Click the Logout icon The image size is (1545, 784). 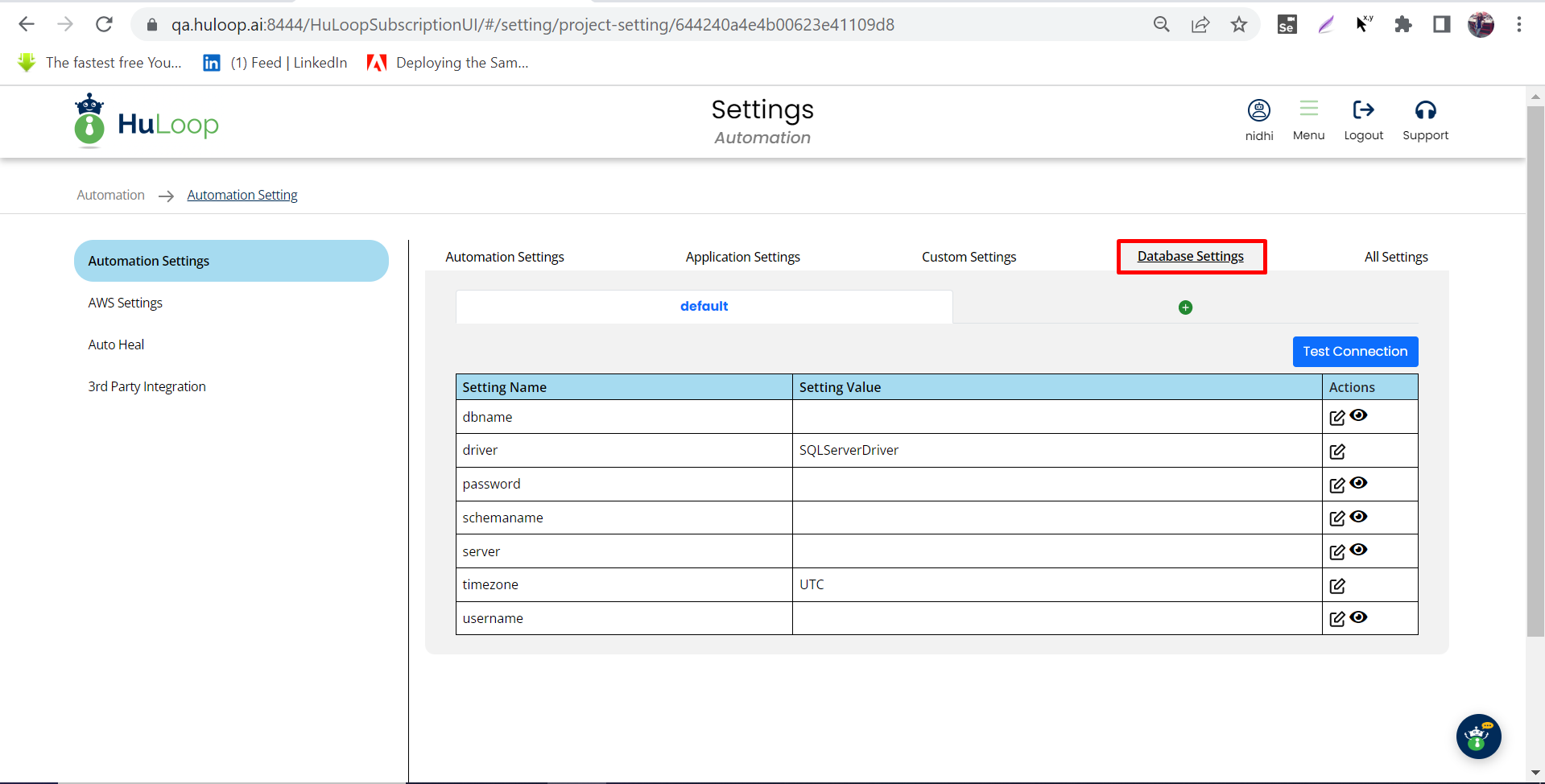click(x=1363, y=110)
